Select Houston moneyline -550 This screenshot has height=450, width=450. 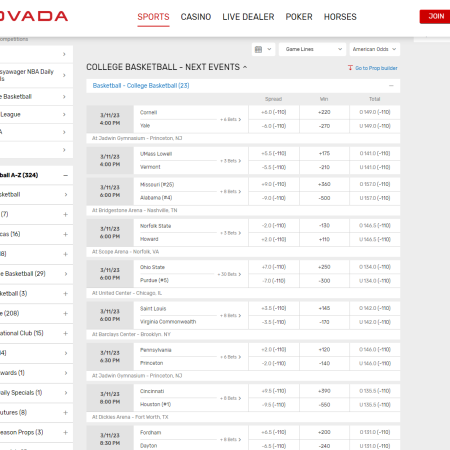[x=324, y=405]
